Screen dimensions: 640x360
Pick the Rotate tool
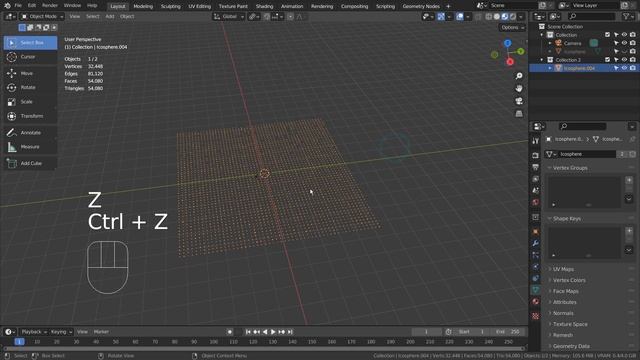31,87
